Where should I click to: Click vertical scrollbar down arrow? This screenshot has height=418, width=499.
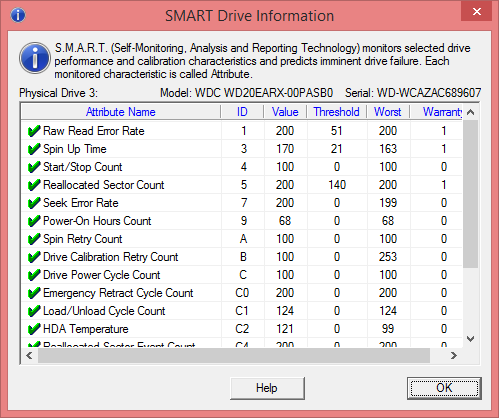tap(471, 339)
